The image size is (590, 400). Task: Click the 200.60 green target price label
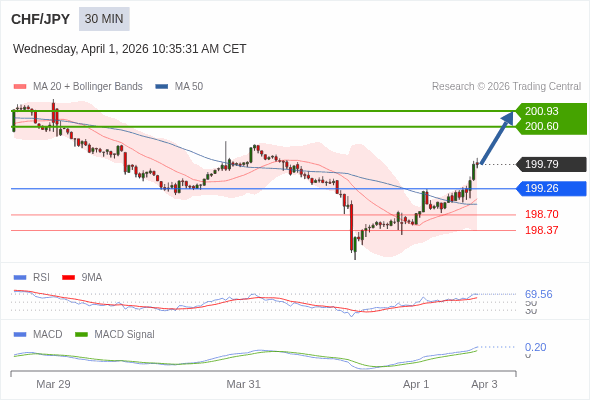point(541,126)
